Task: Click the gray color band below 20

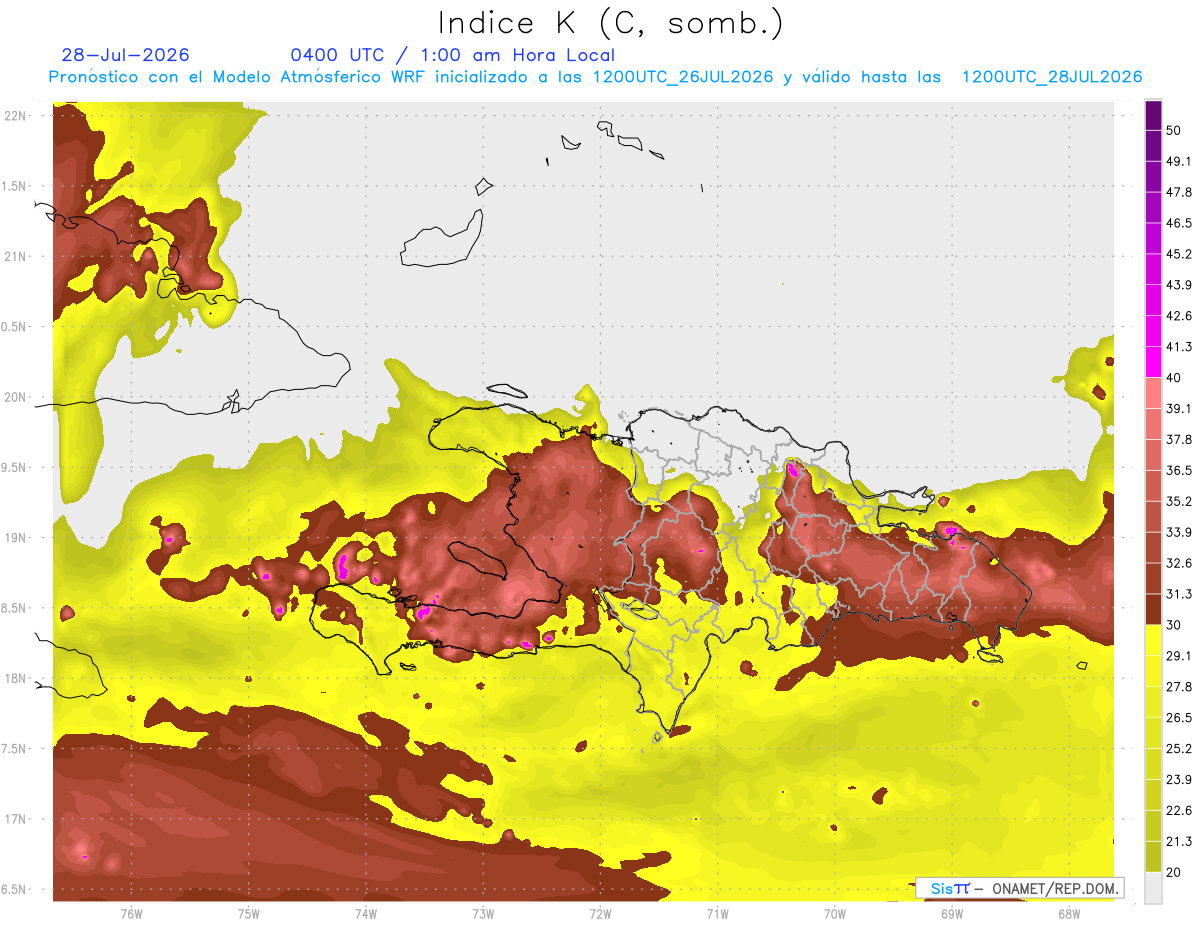Action: 1154,887
